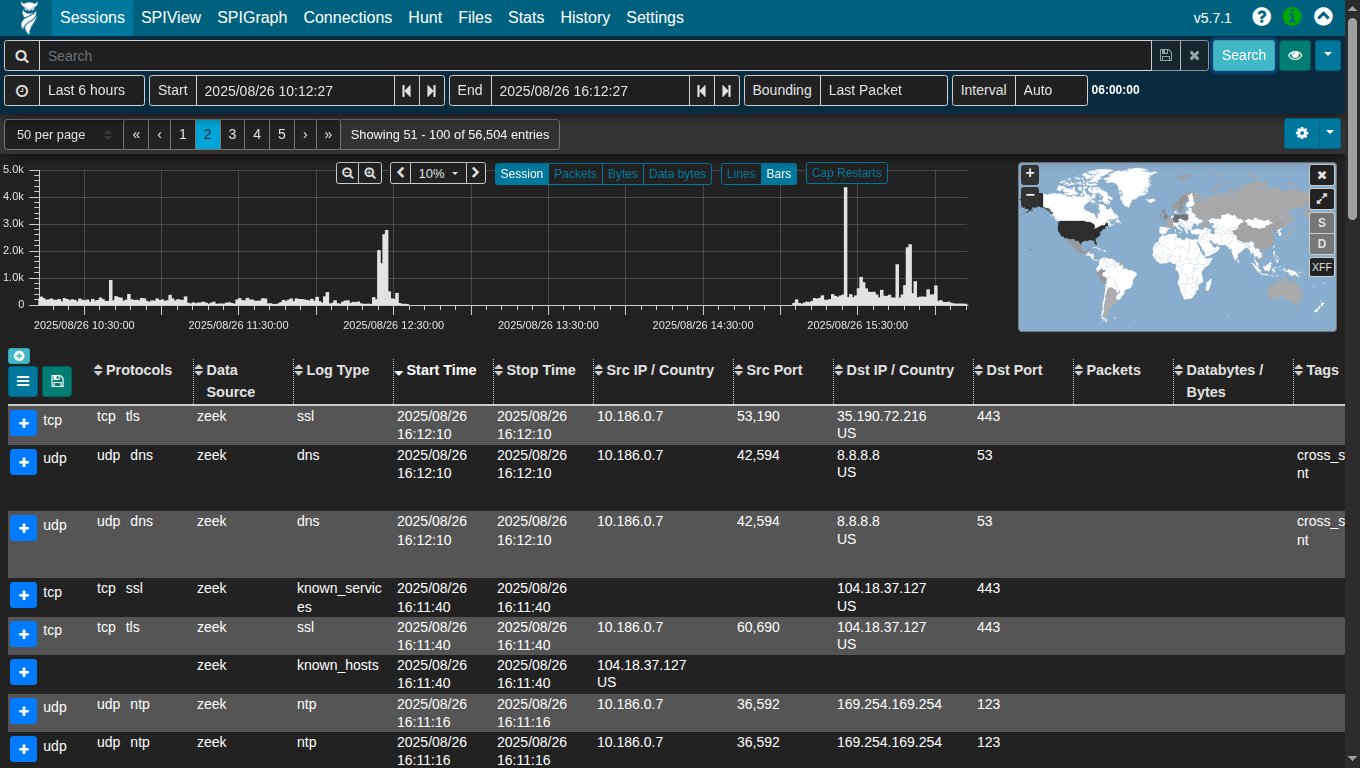Clear the search expression with X icon
The width and height of the screenshot is (1360, 768).
pos(1193,56)
